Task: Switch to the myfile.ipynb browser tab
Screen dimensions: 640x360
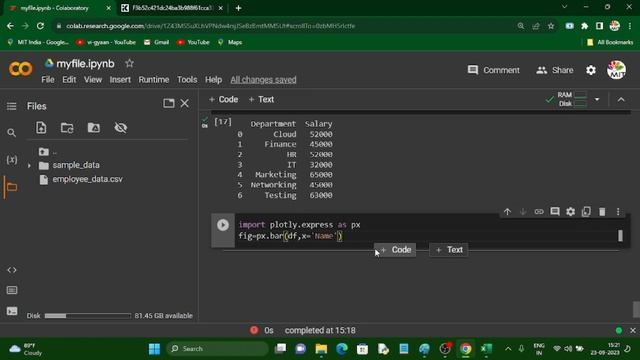Action: [x=60, y=8]
